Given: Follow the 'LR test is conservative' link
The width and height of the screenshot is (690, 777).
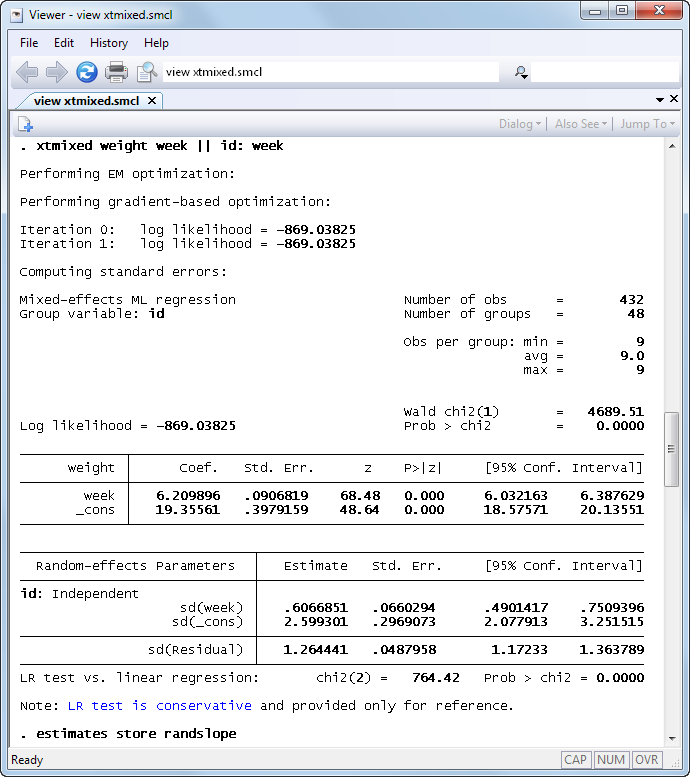Looking at the screenshot, I should click(159, 705).
